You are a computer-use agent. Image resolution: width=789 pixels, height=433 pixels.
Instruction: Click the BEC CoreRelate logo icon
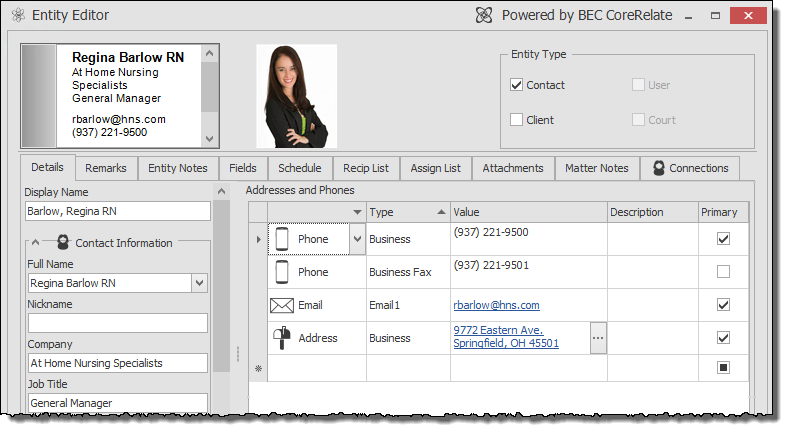[484, 15]
